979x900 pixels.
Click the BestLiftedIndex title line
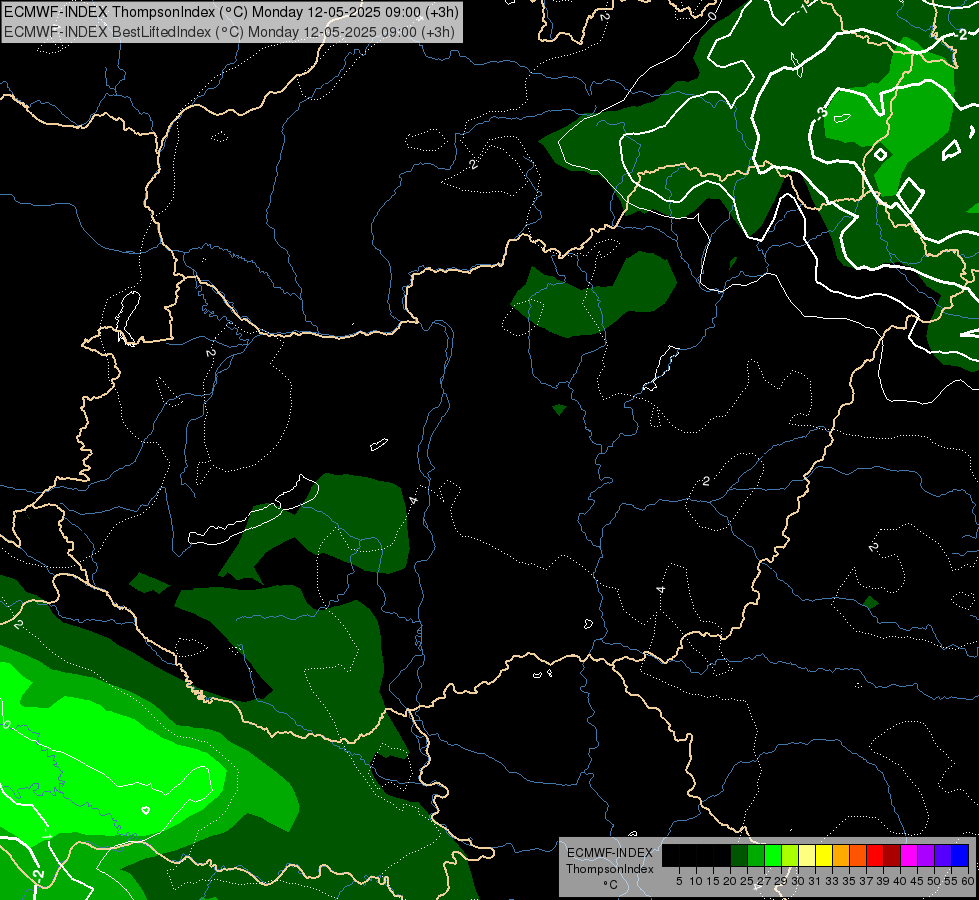point(229,31)
